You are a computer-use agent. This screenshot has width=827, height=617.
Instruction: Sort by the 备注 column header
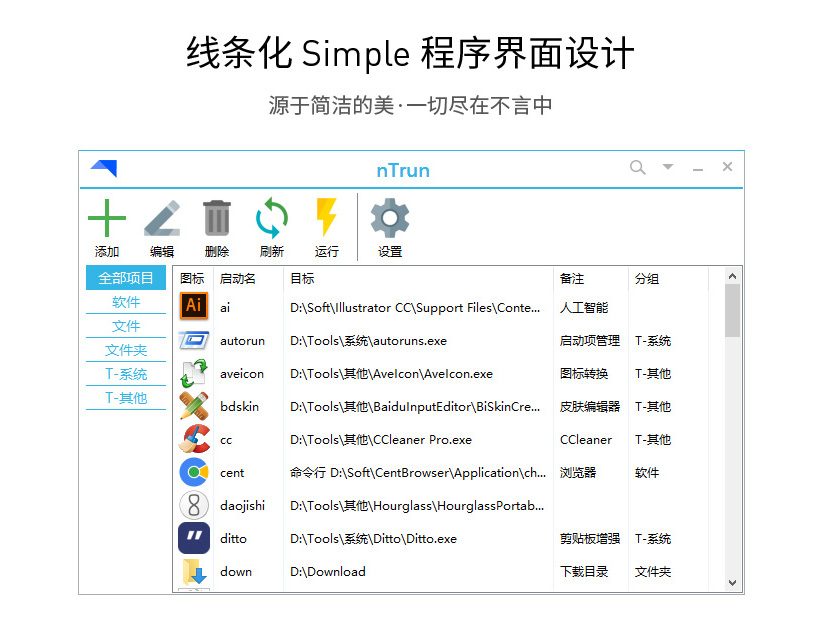[572, 278]
